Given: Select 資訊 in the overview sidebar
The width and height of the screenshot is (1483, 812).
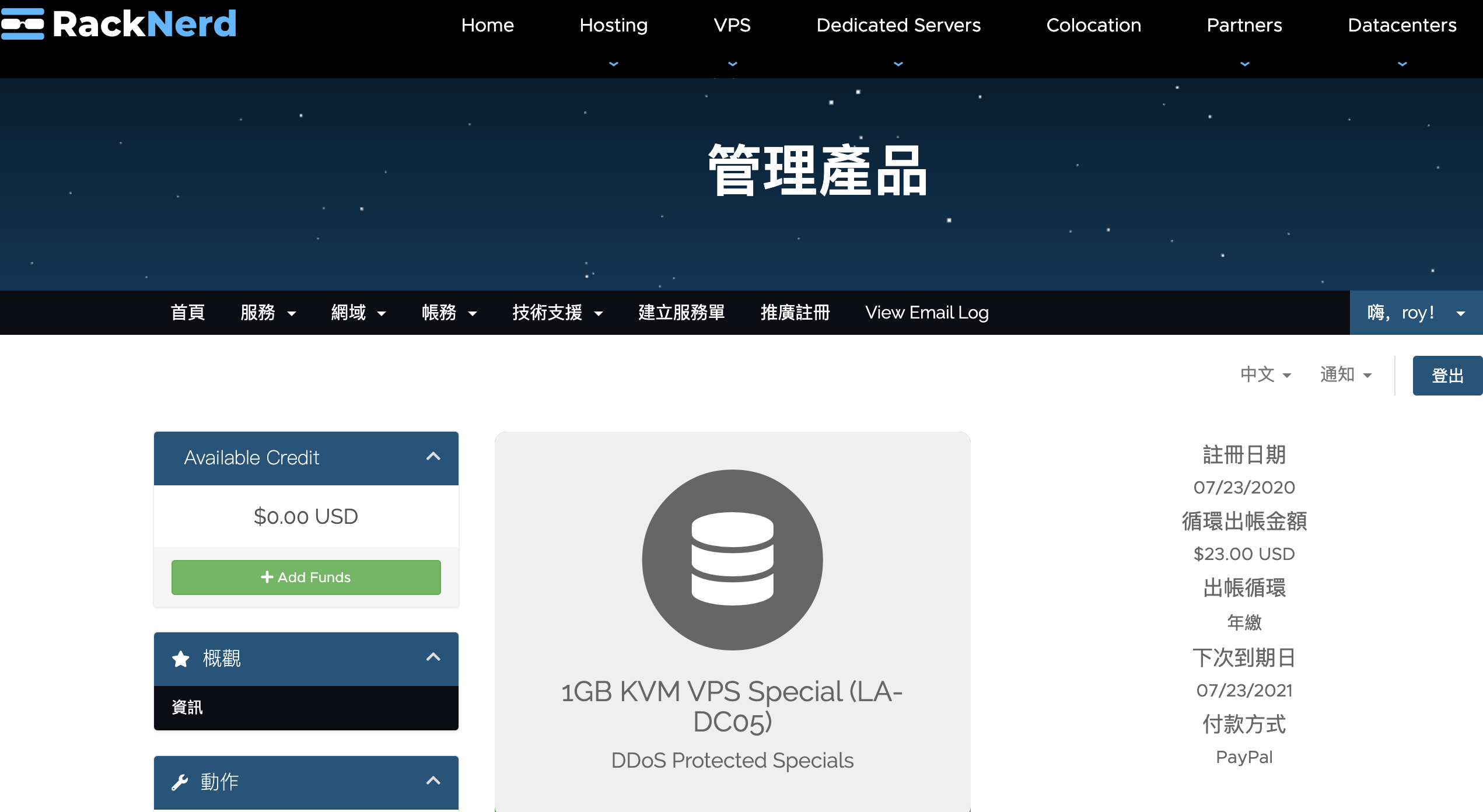Looking at the screenshot, I should 187,708.
